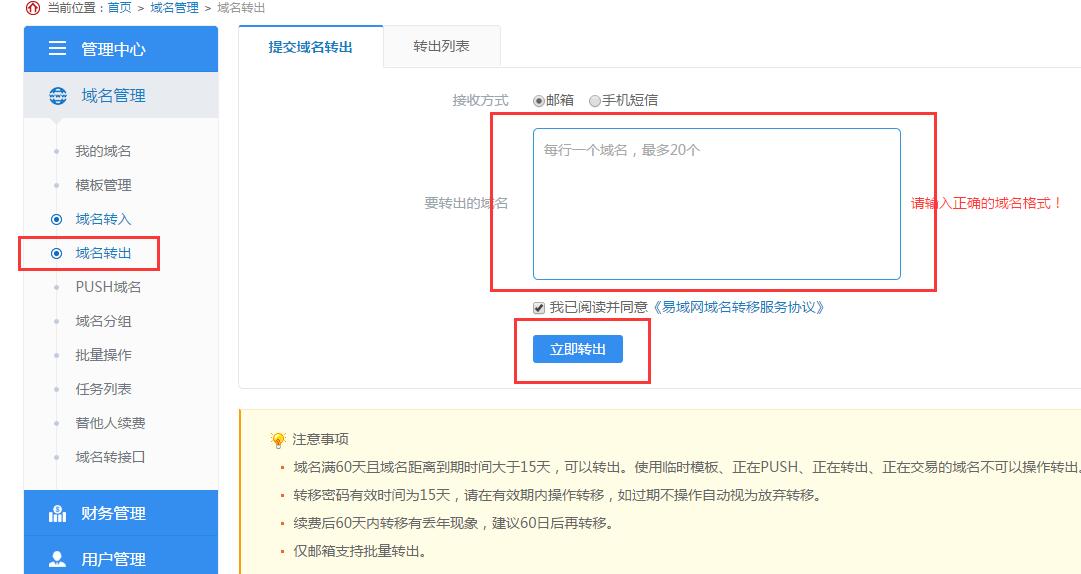Open the 易域网域名转移服务协议 link
Image resolution: width=1081 pixels, height=574 pixels.
739,308
